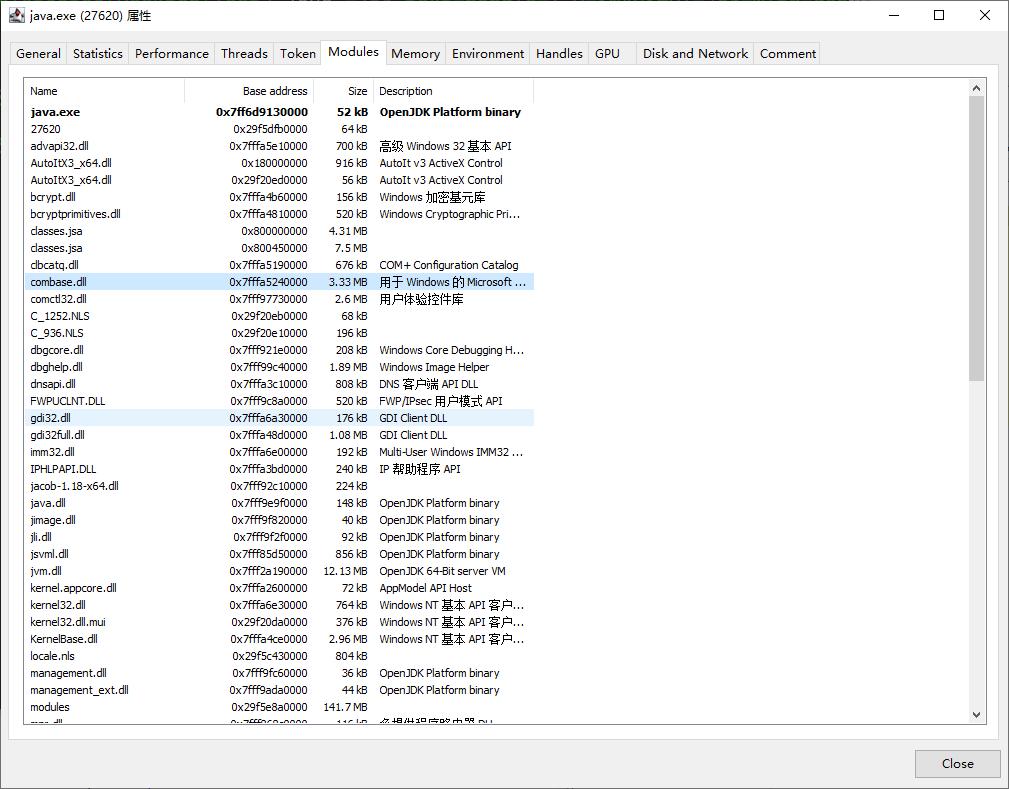This screenshot has height=789, width=1009.
Task: Switch to the Threads tab
Action: click(244, 53)
